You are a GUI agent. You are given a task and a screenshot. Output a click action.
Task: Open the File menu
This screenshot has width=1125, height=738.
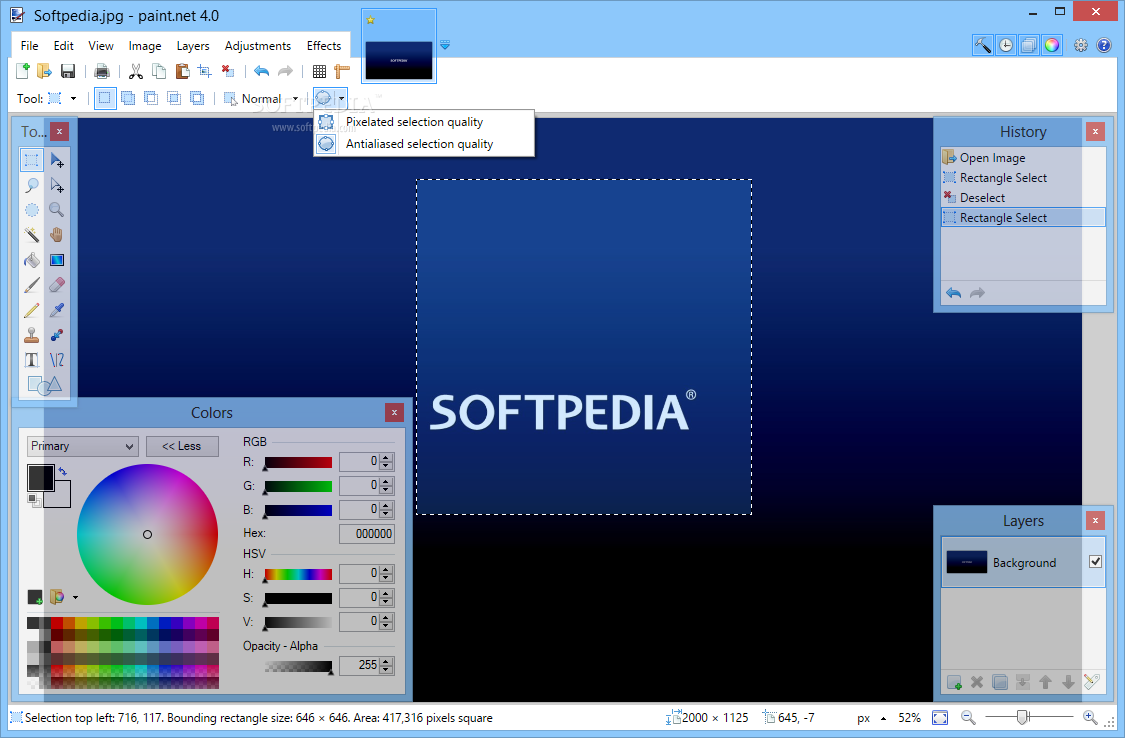[x=29, y=46]
